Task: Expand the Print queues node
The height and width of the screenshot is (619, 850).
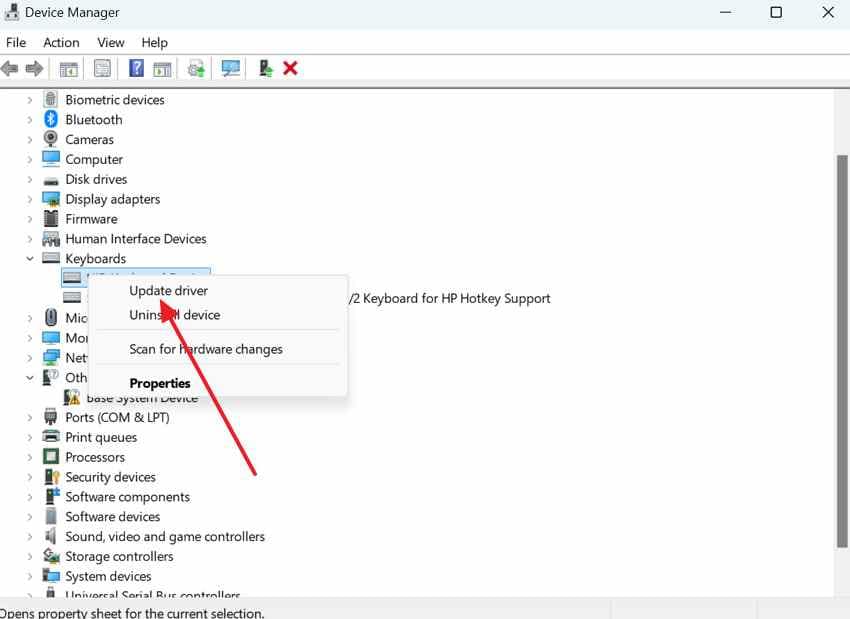Action: tap(30, 437)
